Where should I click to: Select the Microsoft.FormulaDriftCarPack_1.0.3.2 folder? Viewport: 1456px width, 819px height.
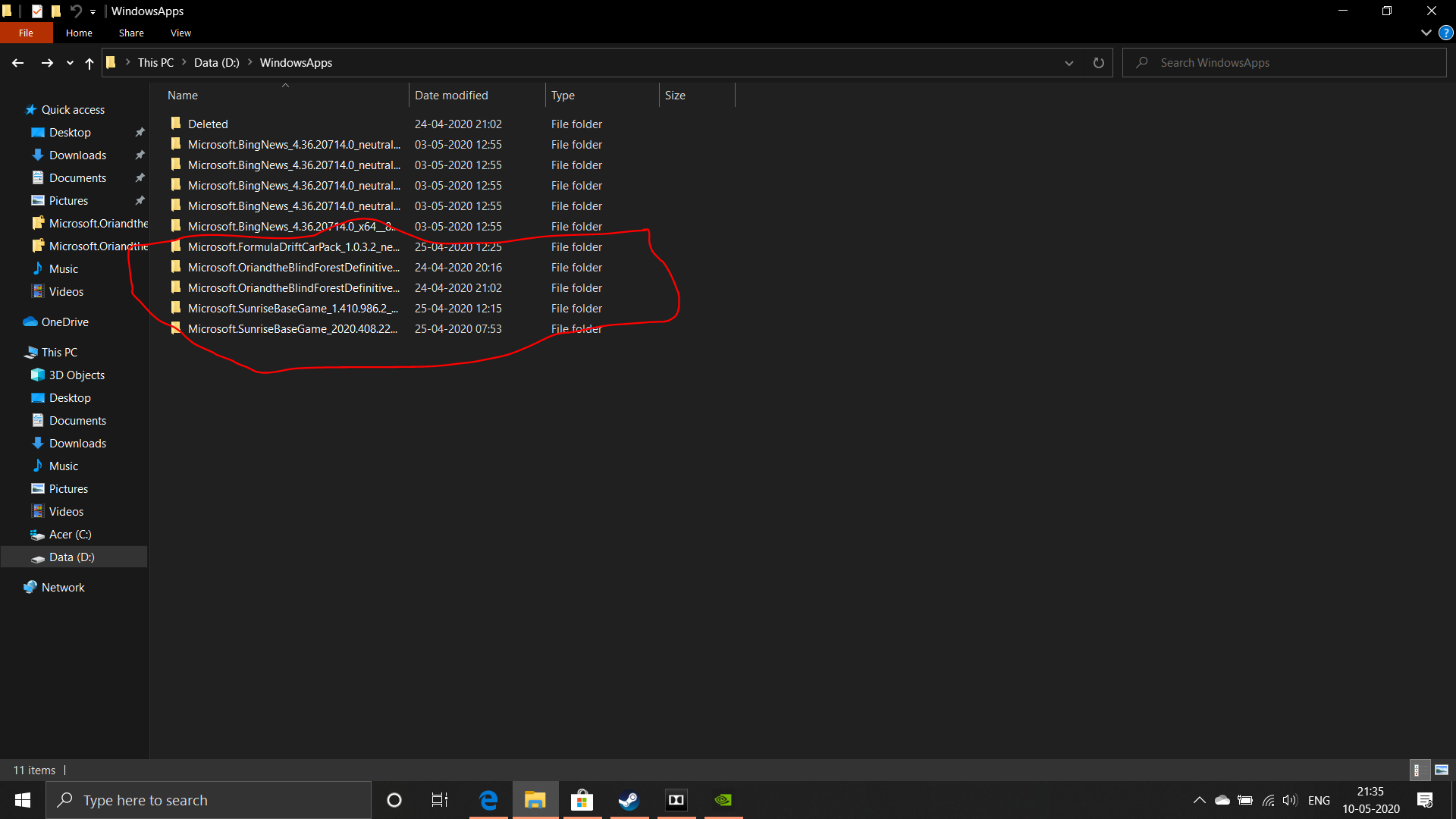(293, 246)
